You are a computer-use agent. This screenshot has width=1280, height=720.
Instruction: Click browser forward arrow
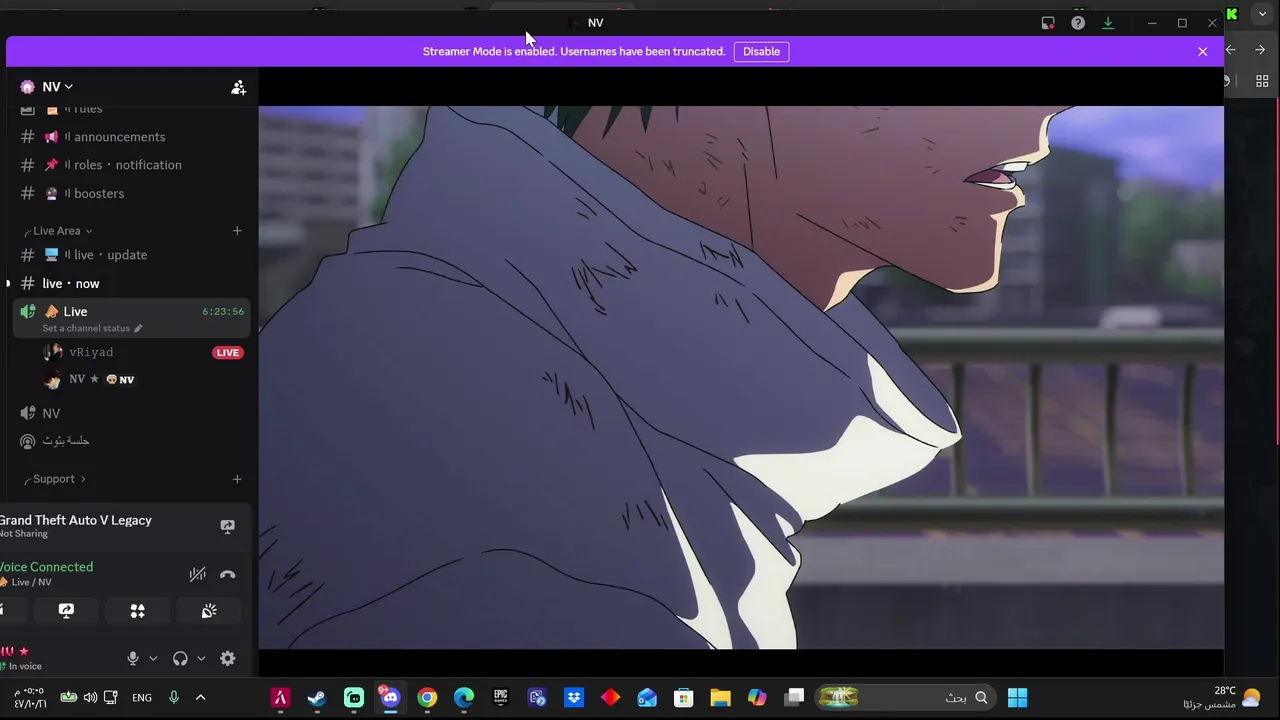tap(1260, 50)
